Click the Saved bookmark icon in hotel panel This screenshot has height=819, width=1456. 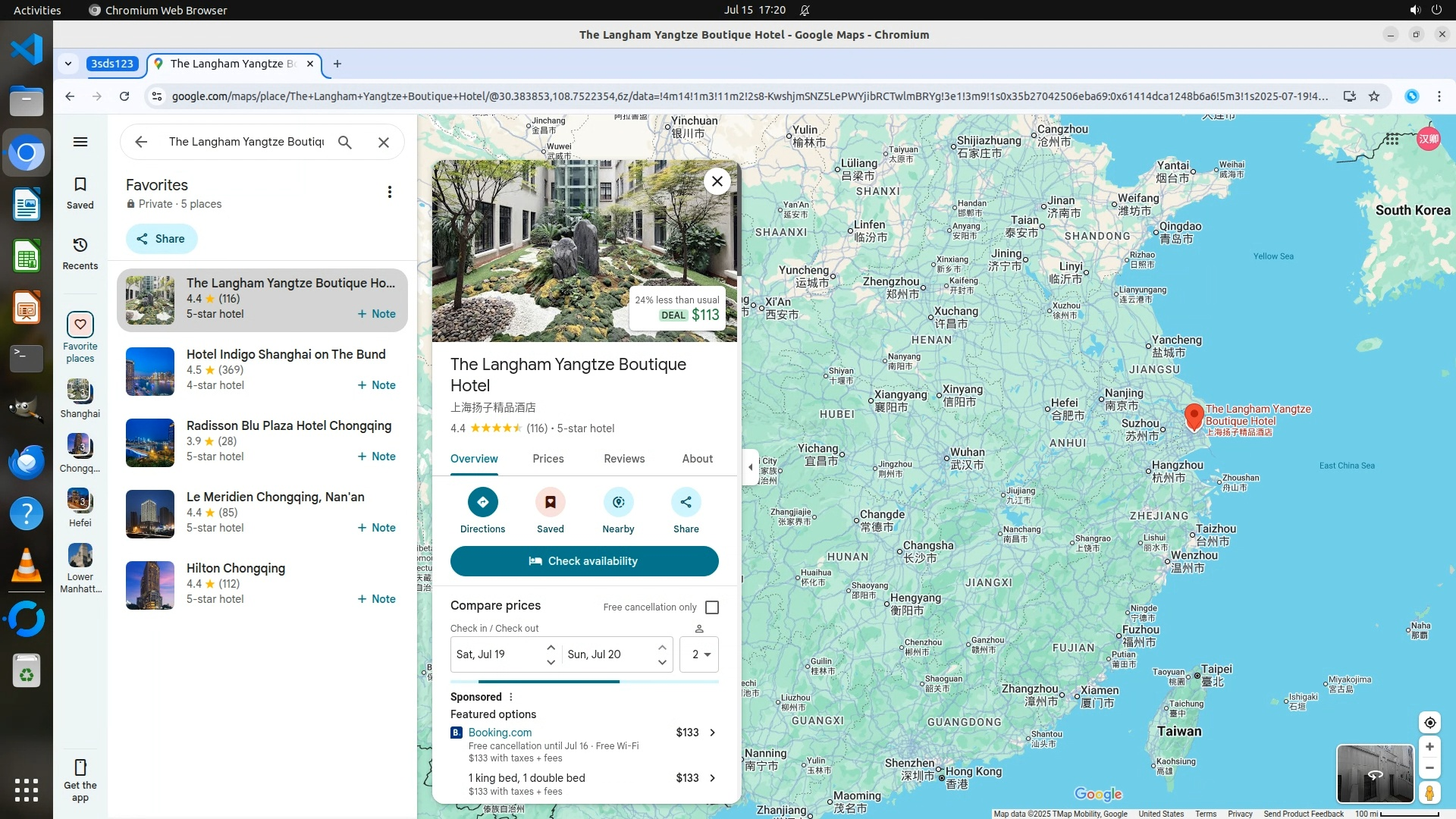[x=550, y=502]
